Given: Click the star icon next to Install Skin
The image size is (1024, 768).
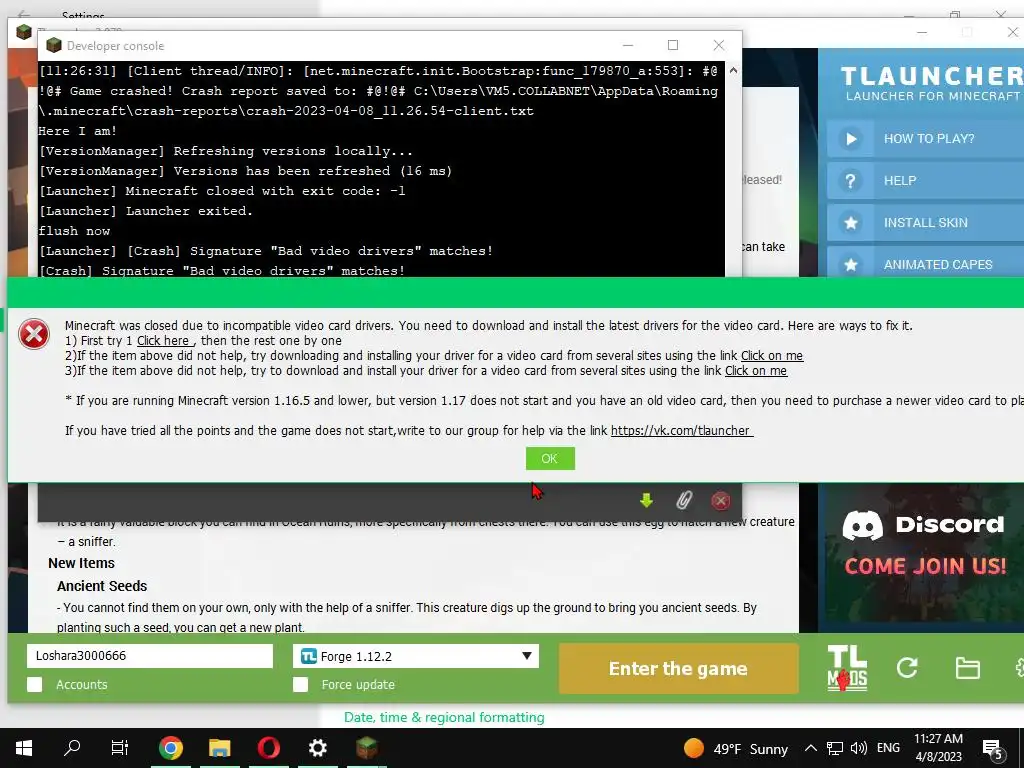Looking at the screenshot, I should (850, 223).
